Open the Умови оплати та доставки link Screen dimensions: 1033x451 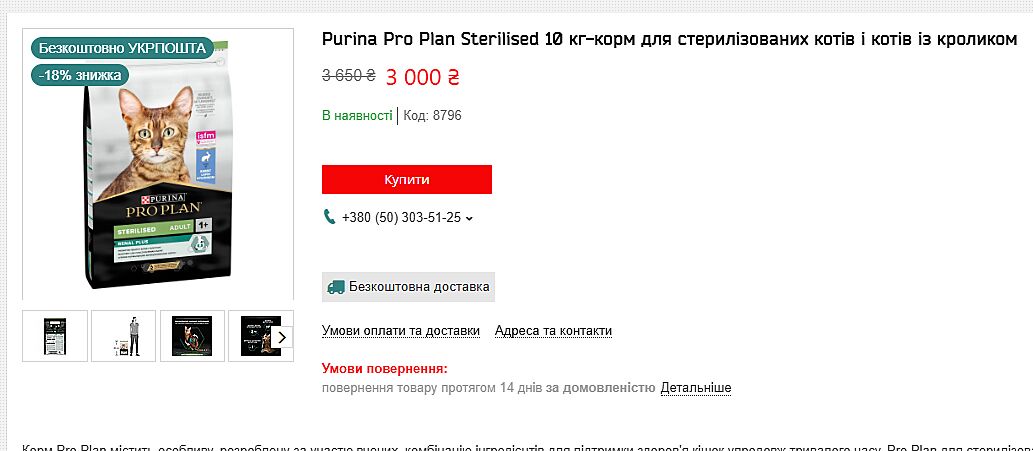[401, 331]
